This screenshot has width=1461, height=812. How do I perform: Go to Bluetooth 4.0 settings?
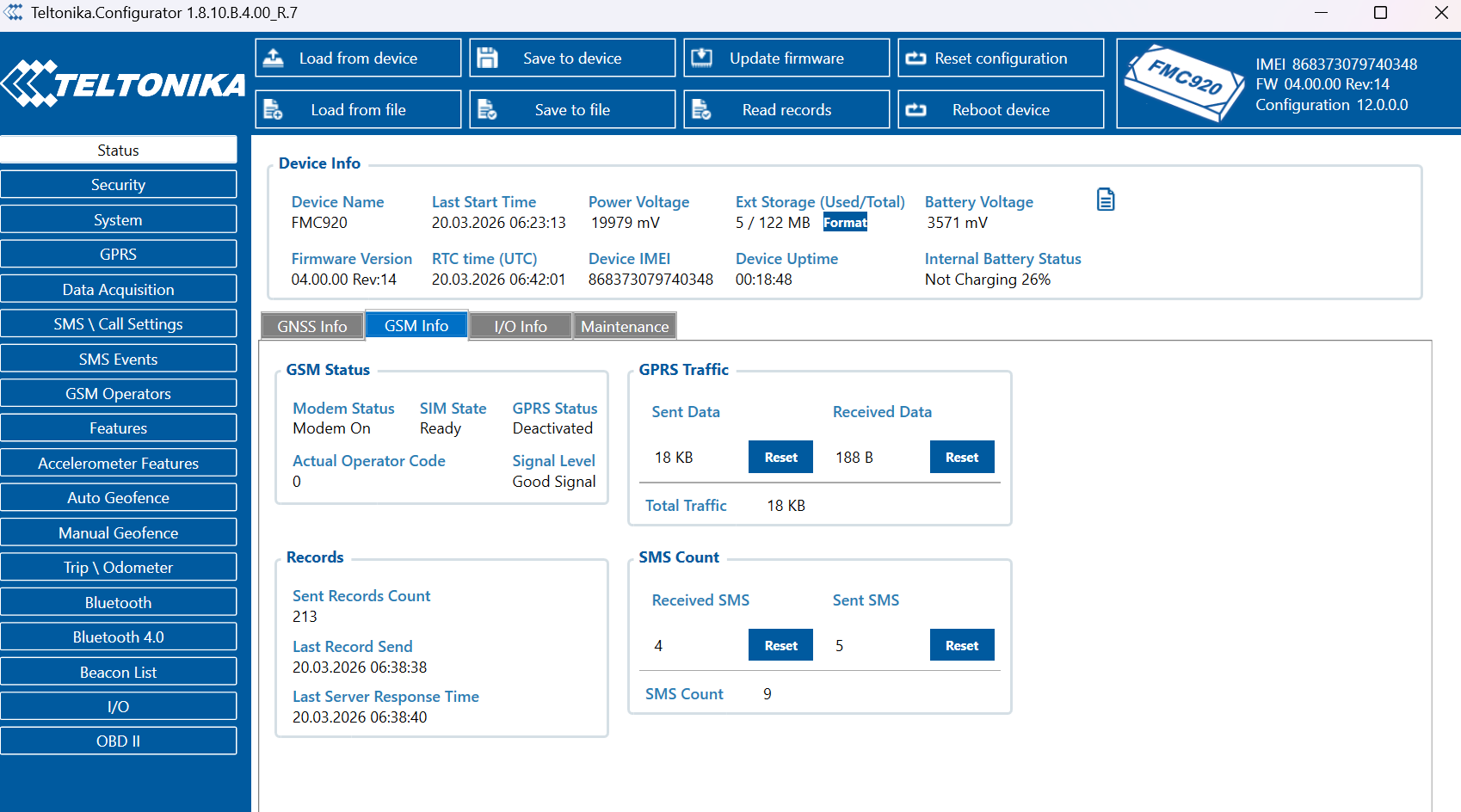119,637
